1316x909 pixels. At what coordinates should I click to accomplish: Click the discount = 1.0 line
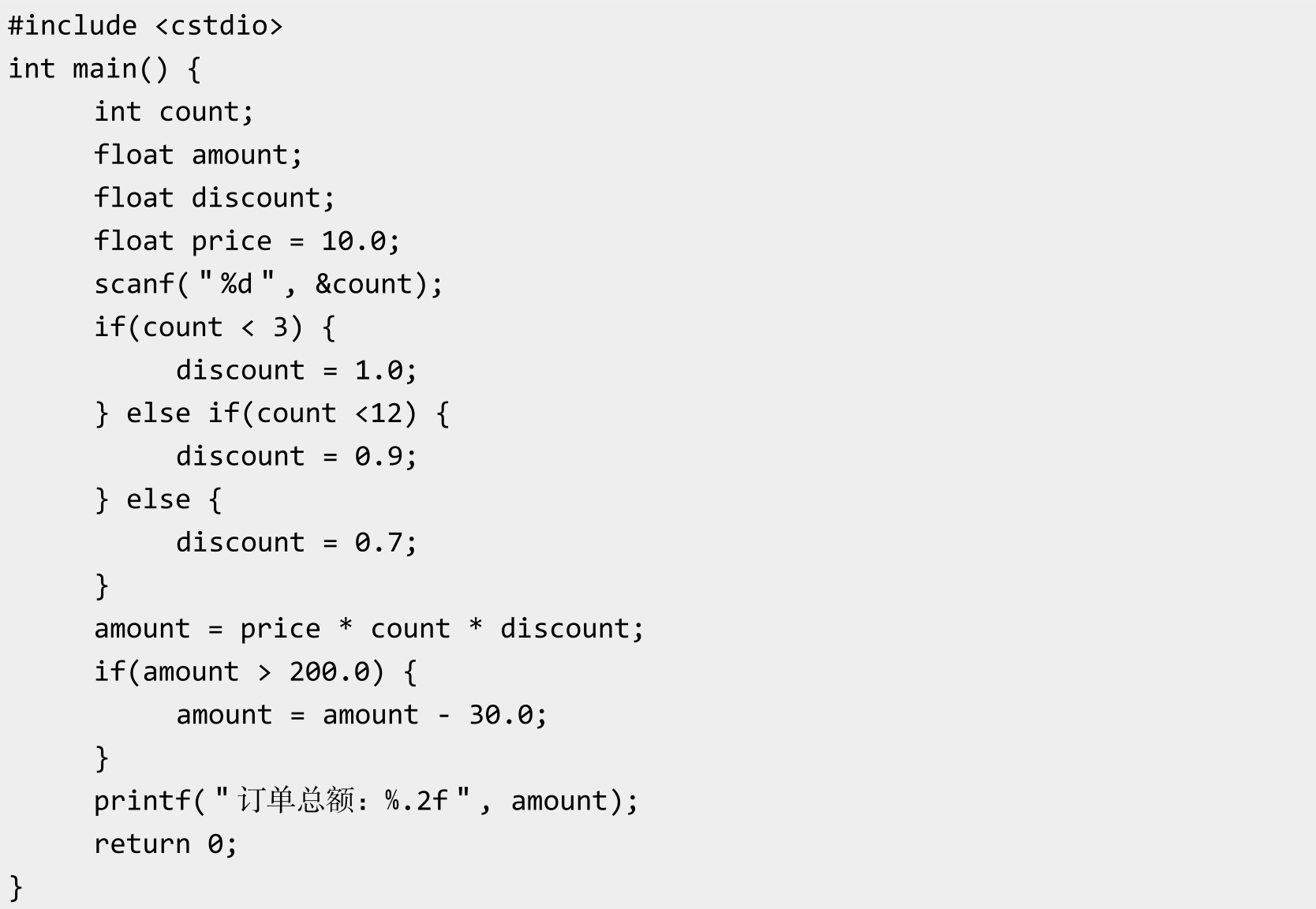click(296, 371)
